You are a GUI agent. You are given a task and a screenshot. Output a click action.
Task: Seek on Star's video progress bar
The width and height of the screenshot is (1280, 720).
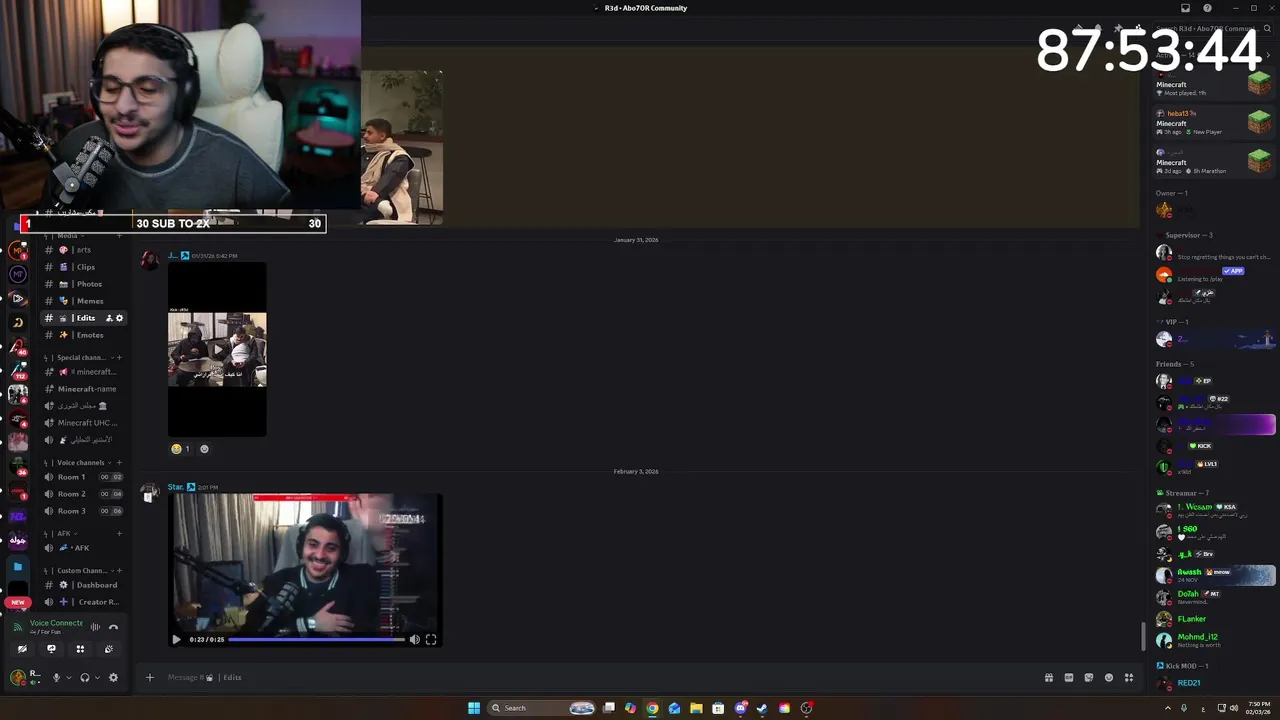[x=316, y=639]
